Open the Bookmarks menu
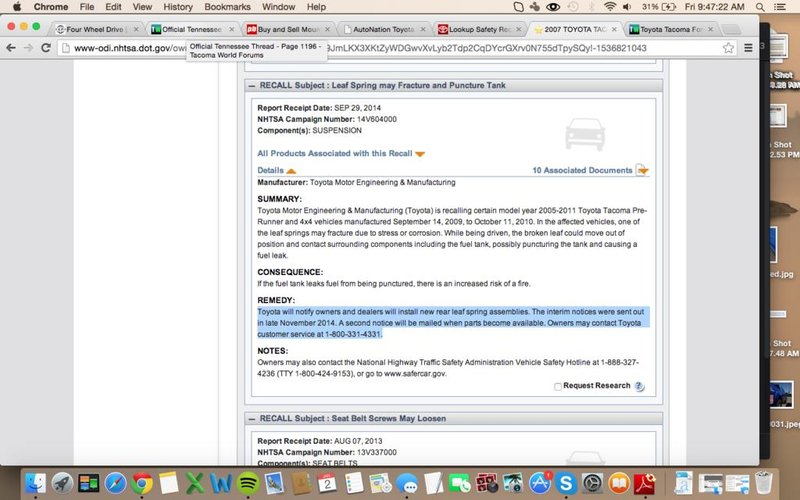The image size is (800, 500). click(x=228, y=7)
